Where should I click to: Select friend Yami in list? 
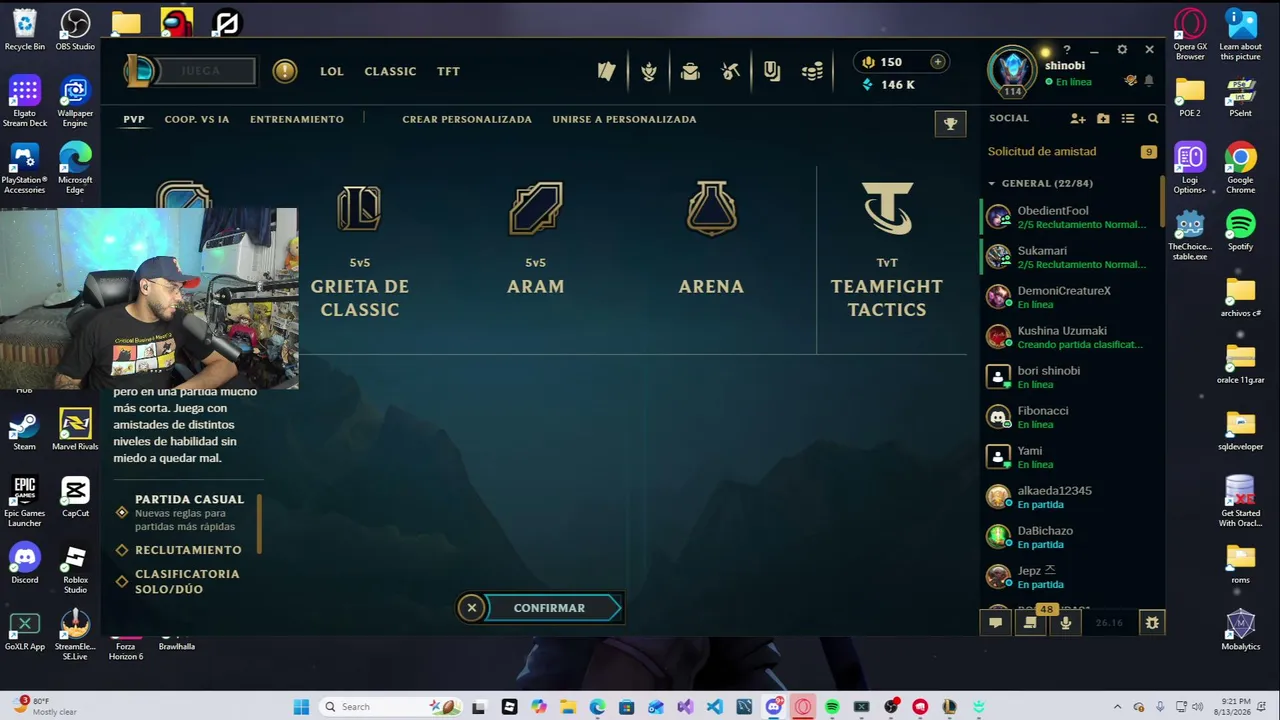1071,457
